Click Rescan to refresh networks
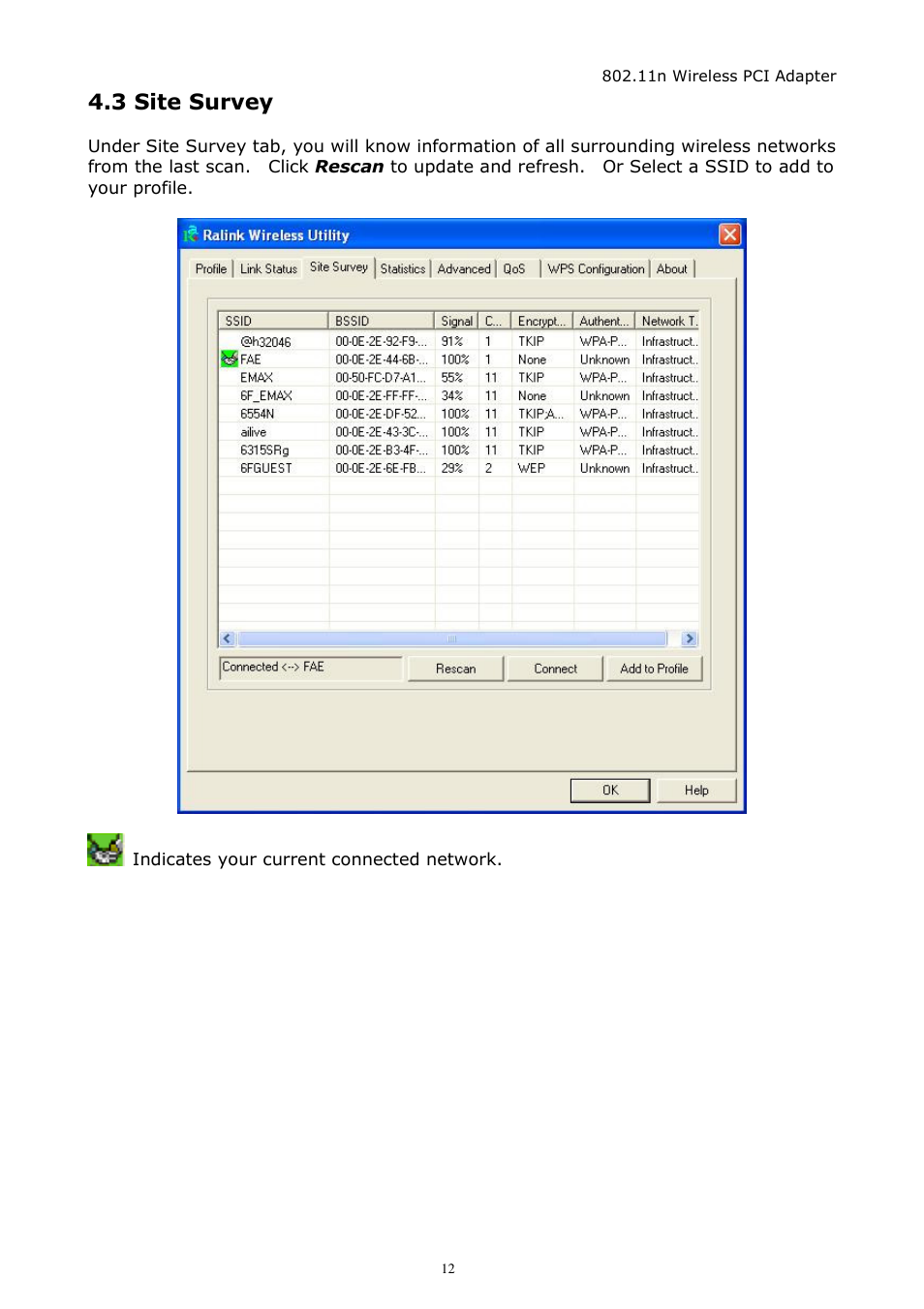The image size is (924, 1309). 456,669
